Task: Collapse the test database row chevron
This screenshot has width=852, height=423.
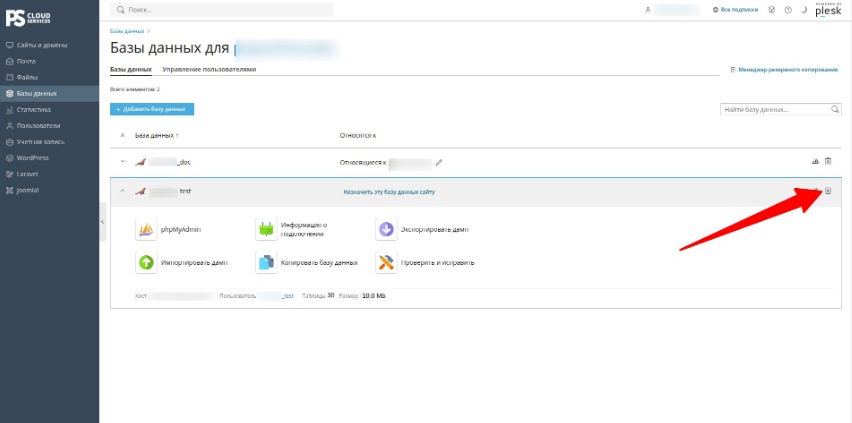Action: pos(122,191)
